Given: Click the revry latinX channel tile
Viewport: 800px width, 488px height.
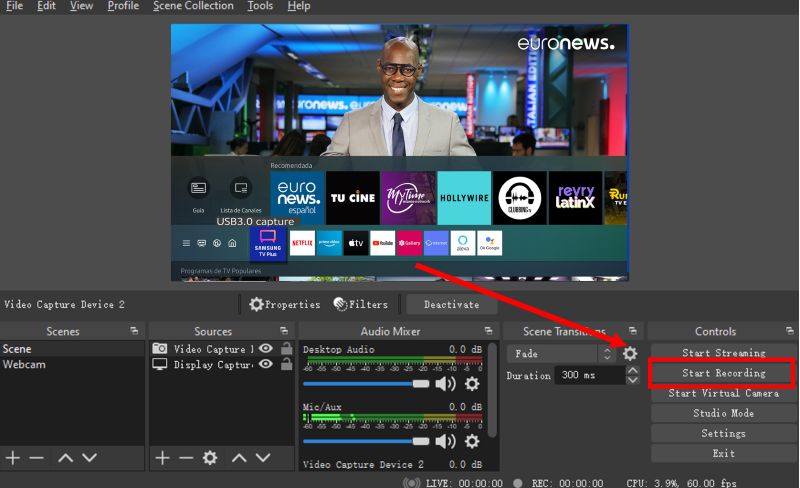Looking at the screenshot, I should pyautogui.click(x=576, y=198).
